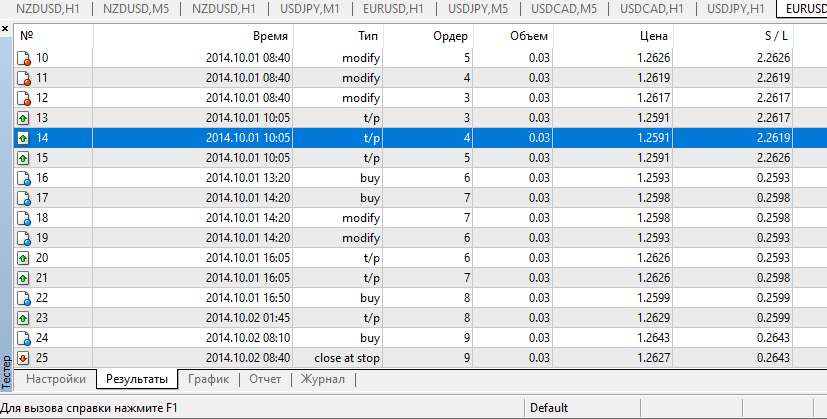
Task: Open the Отчет tab
Action: tap(265, 379)
